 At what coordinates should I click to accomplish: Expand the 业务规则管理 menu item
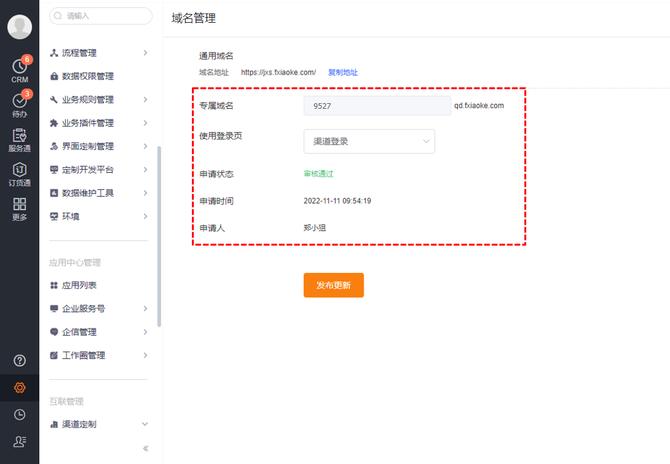click(100, 100)
